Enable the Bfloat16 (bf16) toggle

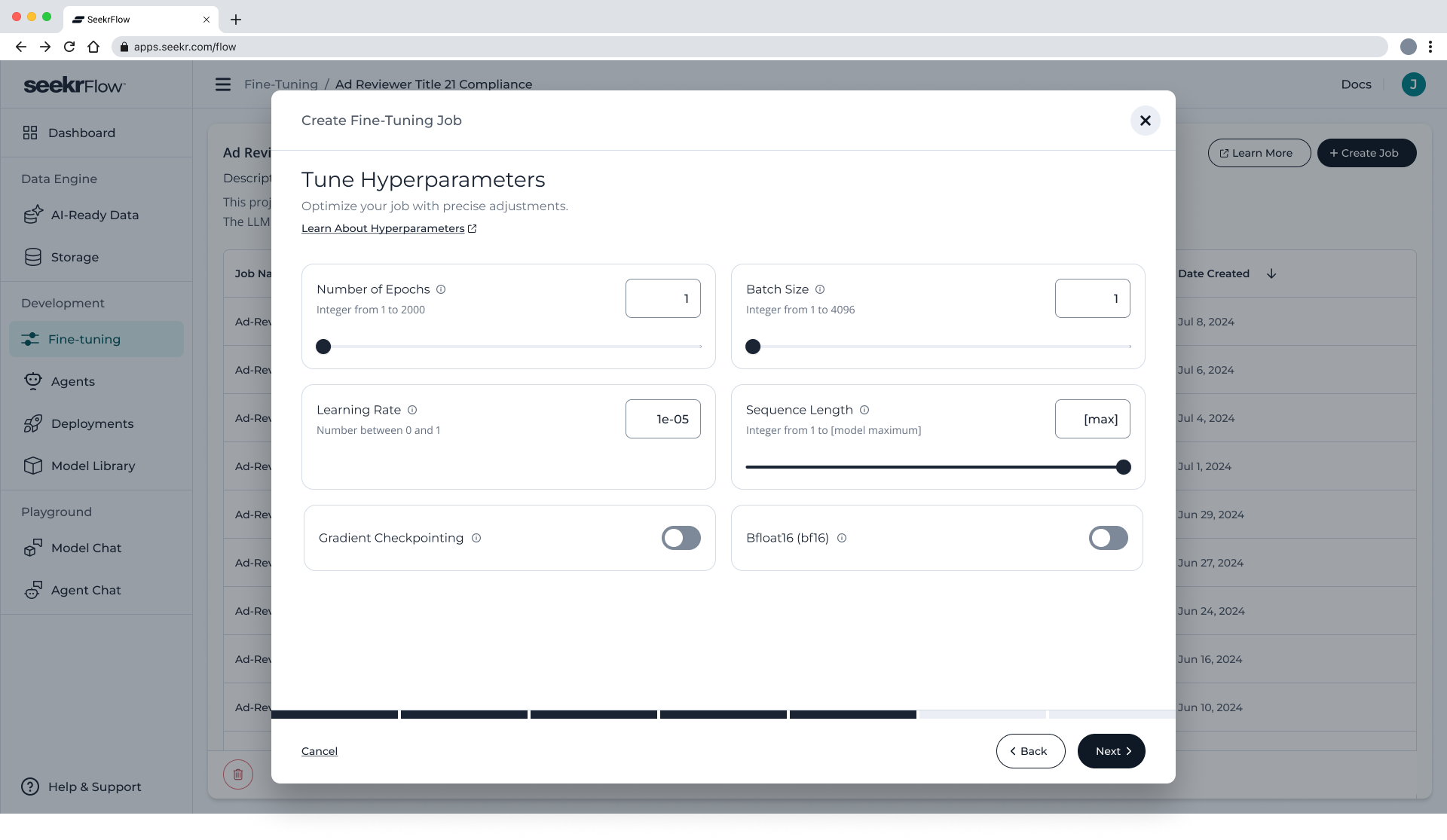[x=1109, y=538]
